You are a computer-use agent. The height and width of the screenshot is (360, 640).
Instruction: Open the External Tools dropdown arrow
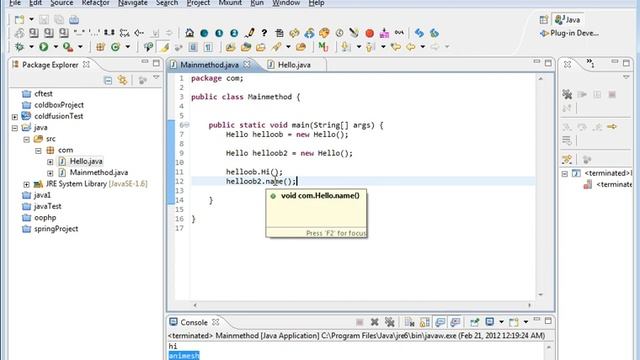[x=80, y=47]
